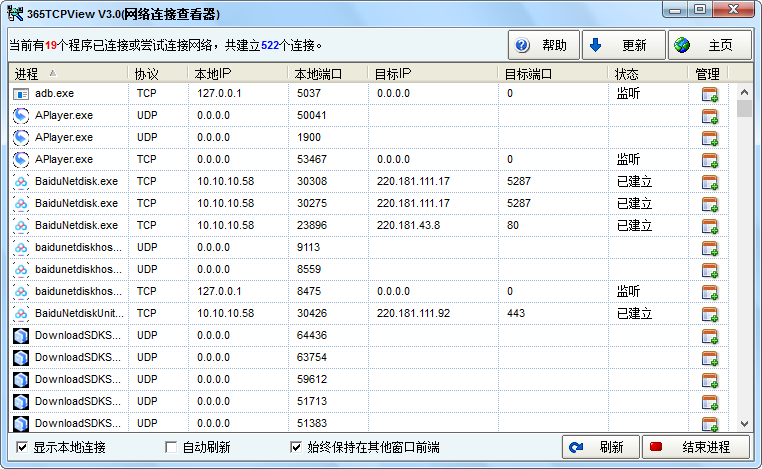Sort by the 状态 column header
This screenshot has width=762, height=469.
[648, 74]
